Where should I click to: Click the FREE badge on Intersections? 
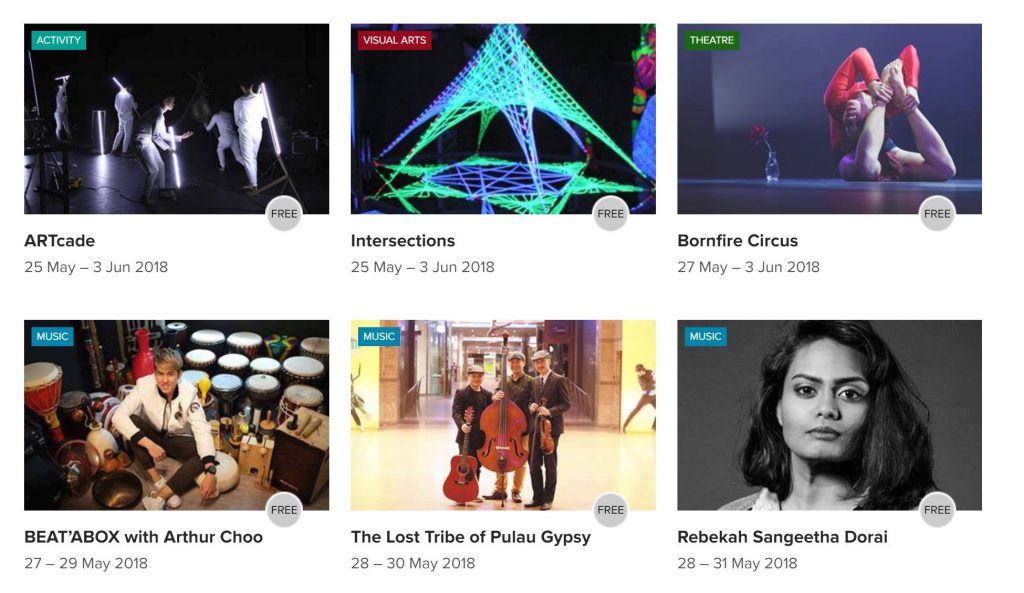(x=611, y=214)
